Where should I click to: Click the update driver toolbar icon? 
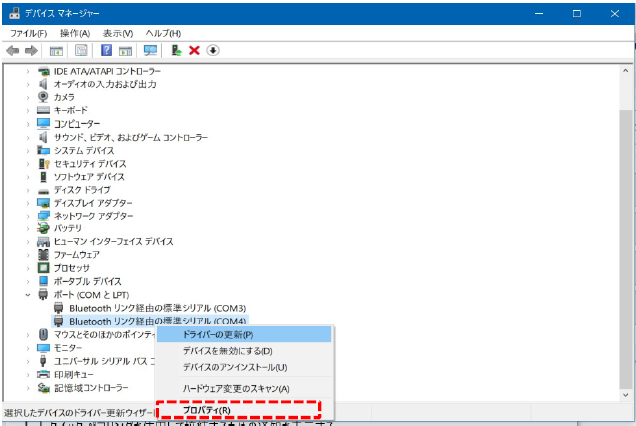(176, 50)
